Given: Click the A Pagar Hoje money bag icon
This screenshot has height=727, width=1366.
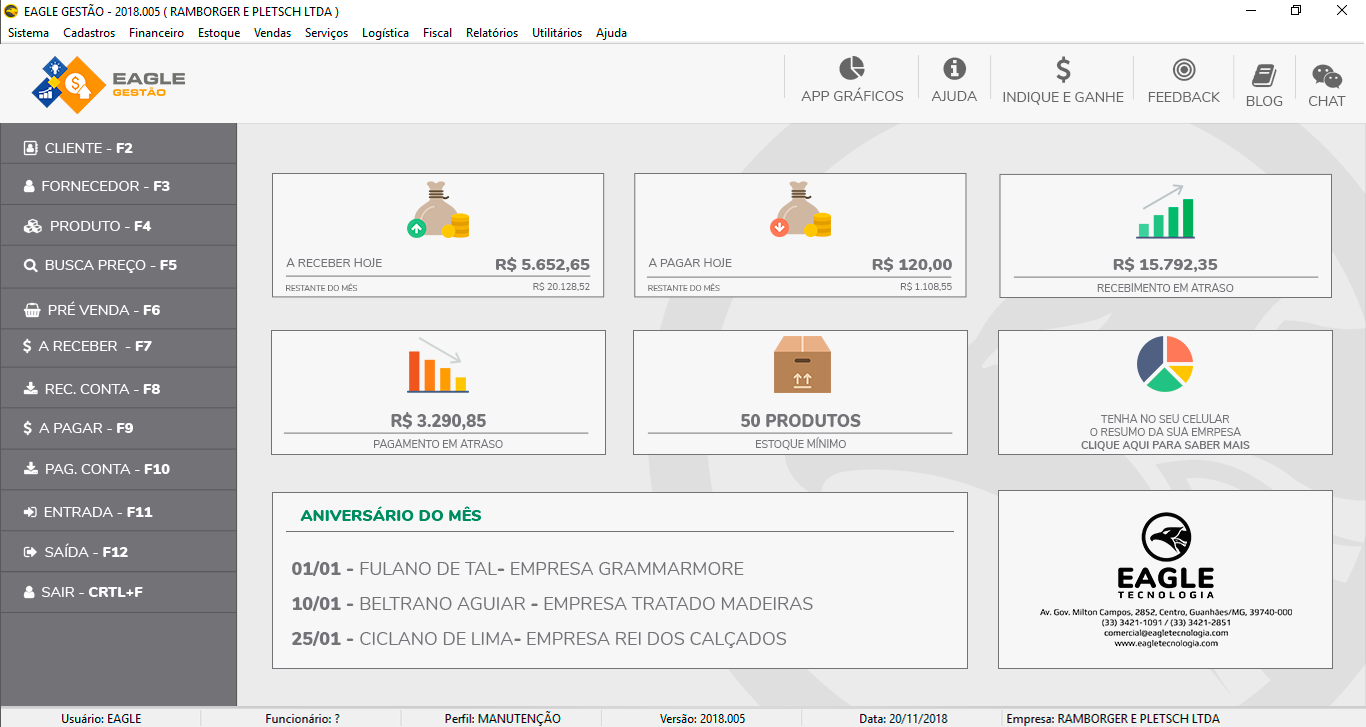Looking at the screenshot, I should point(800,210).
